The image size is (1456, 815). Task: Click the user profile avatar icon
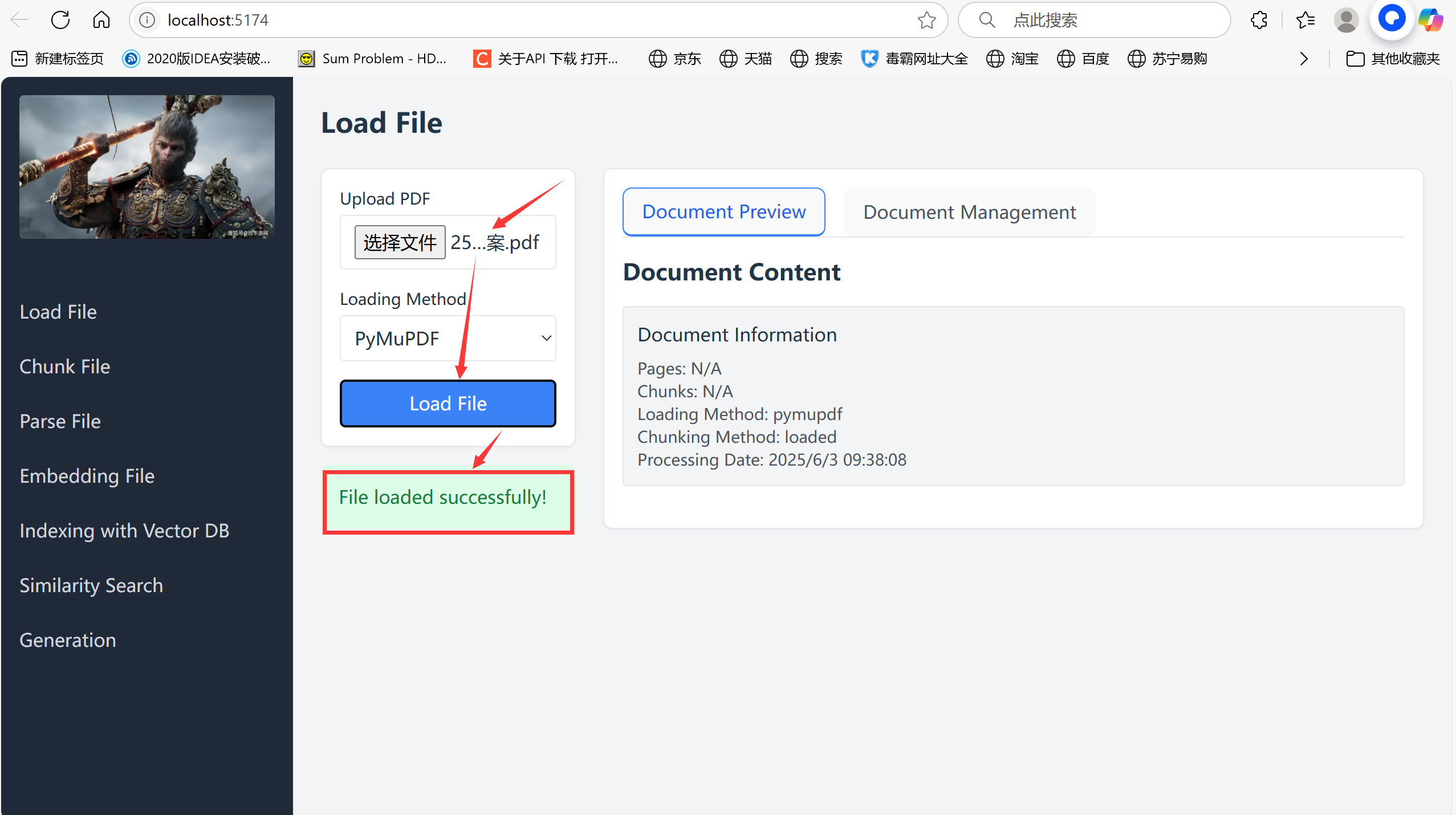[1346, 20]
